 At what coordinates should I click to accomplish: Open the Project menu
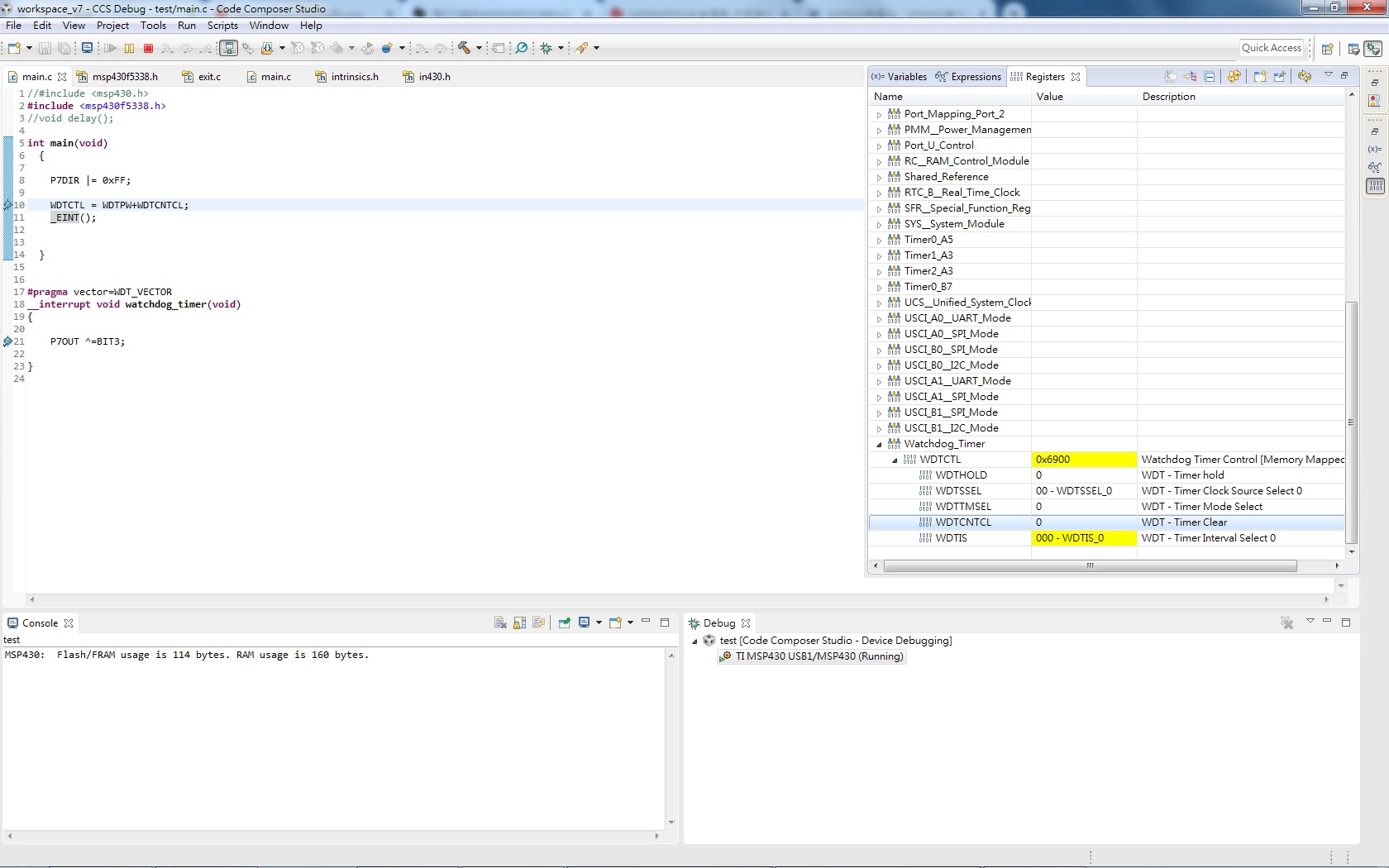[112, 26]
